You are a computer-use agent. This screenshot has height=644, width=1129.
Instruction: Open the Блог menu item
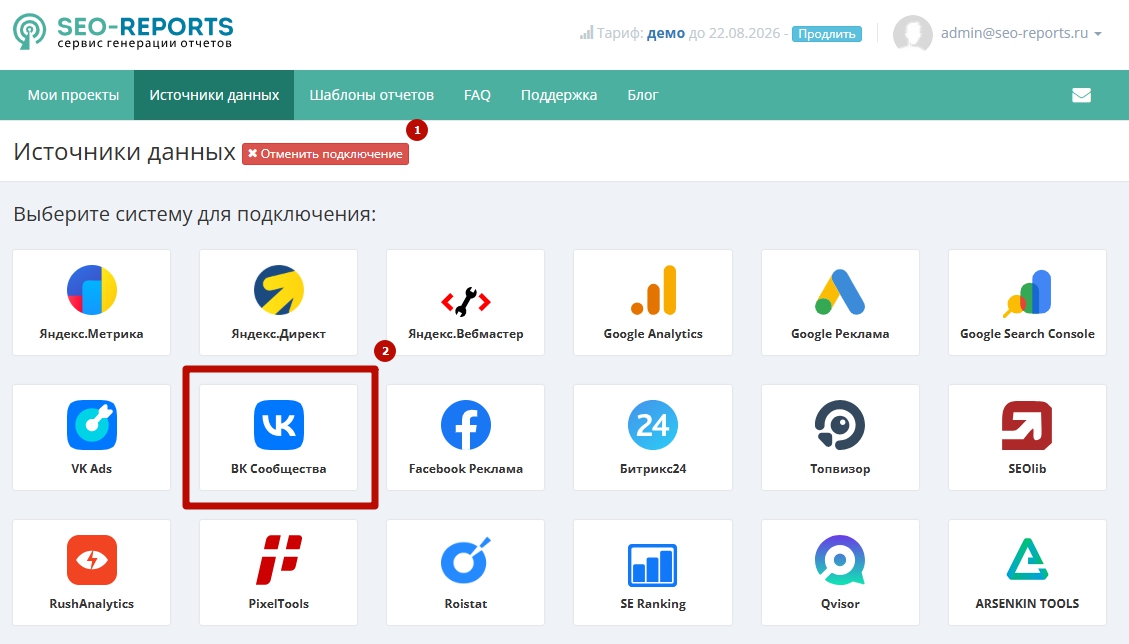642,95
